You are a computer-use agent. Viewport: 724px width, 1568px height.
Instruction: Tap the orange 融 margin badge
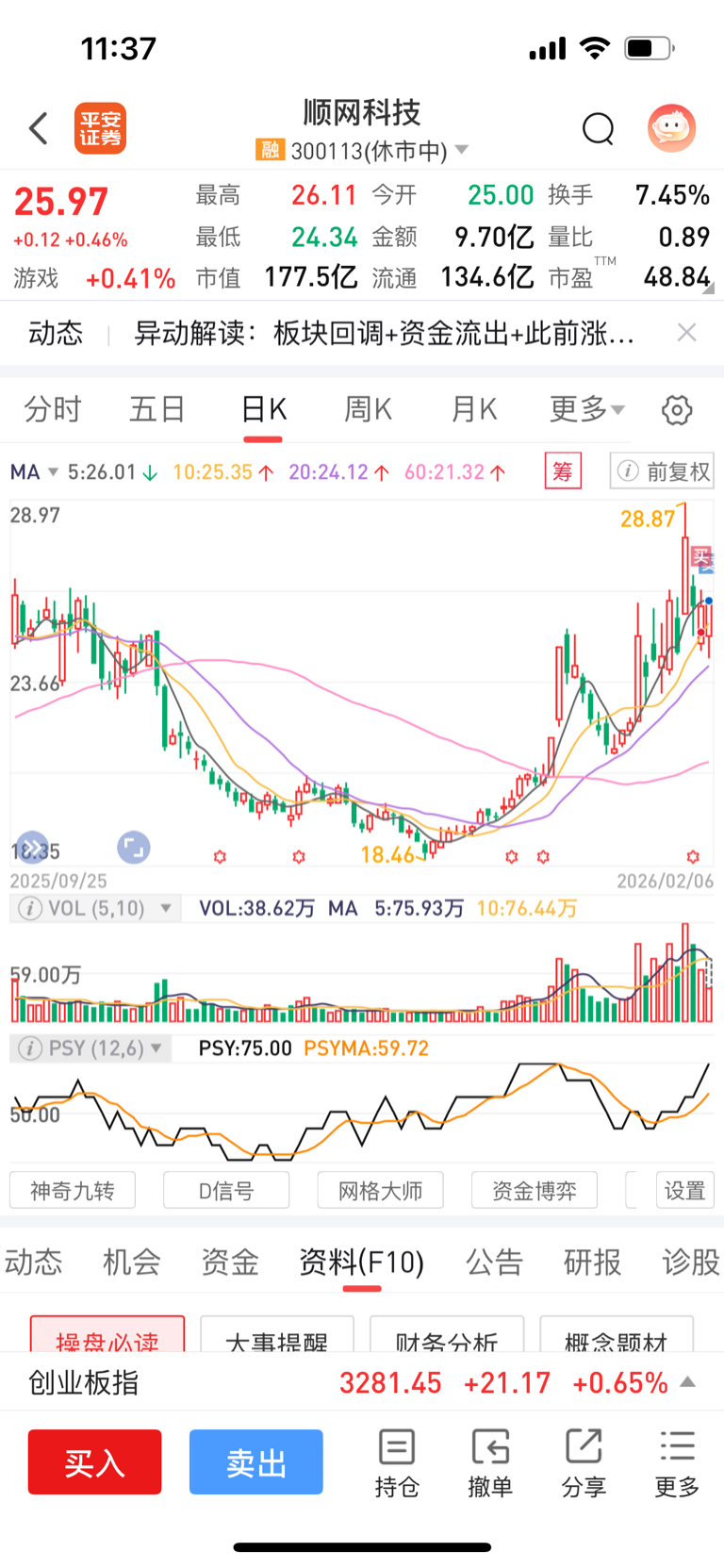270,150
